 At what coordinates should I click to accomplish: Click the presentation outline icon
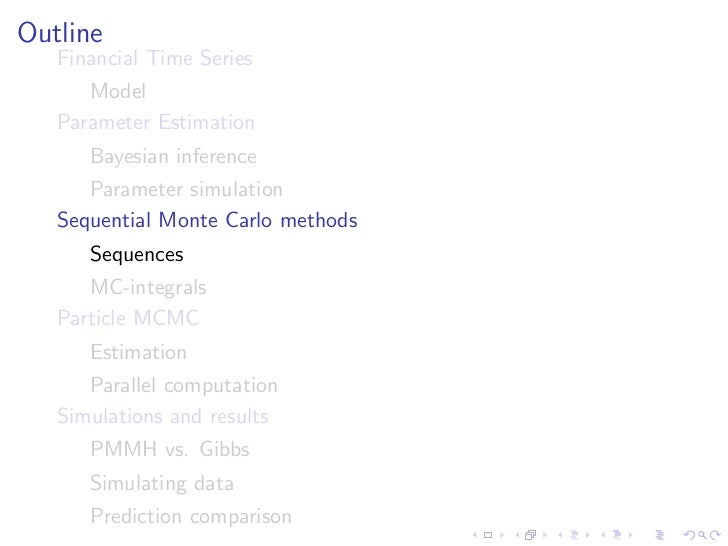[660, 535]
